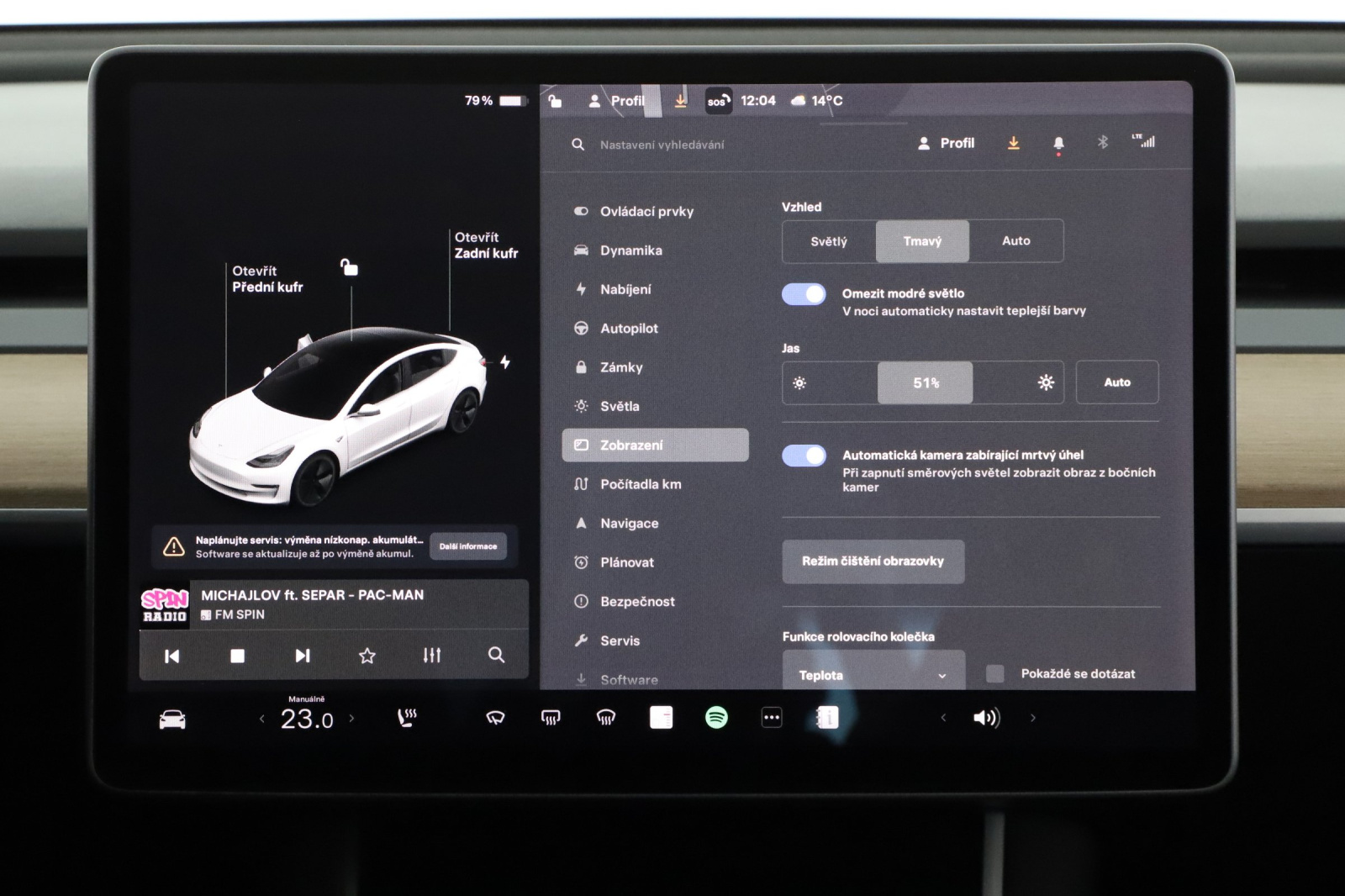1345x896 pixels.
Task: Open the rear trunk (Zadní kufr)
Action: [x=486, y=245]
